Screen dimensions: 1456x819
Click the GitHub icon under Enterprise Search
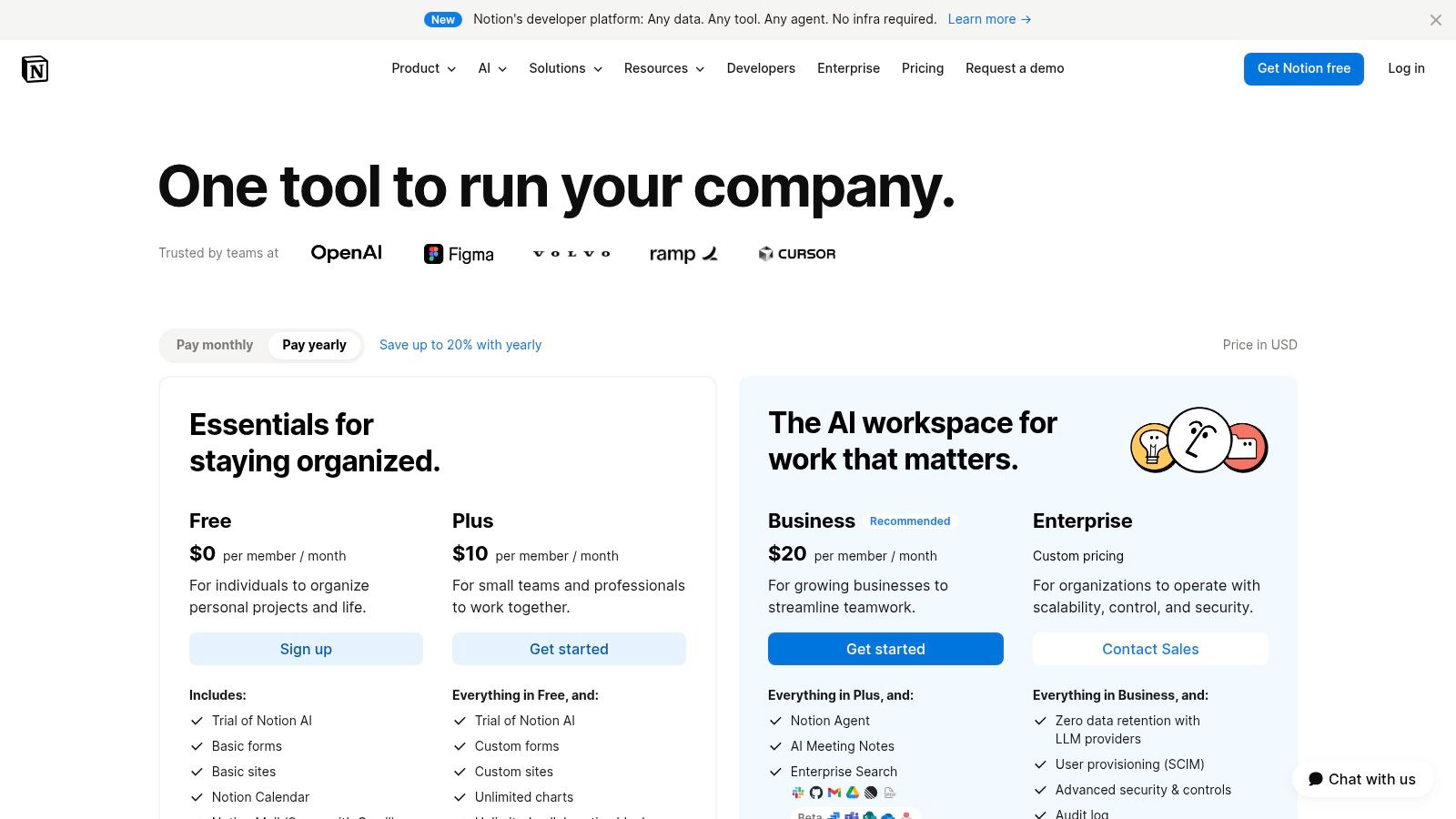[x=816, y=793]
